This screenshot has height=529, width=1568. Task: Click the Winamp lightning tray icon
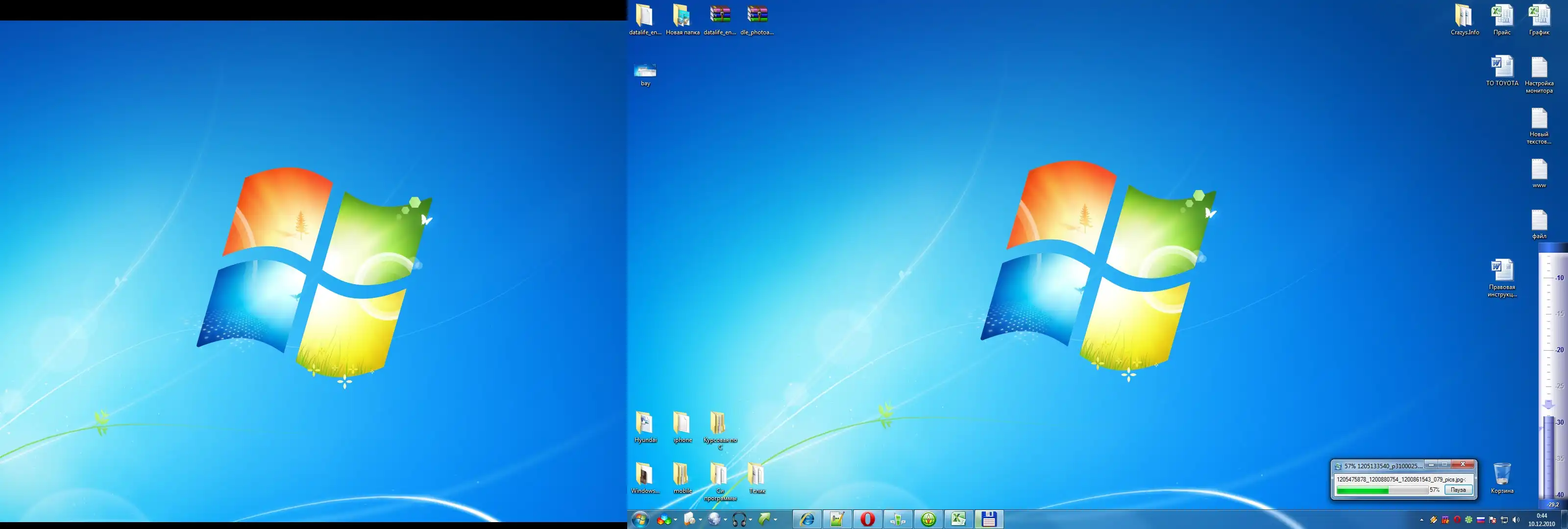1433,520
